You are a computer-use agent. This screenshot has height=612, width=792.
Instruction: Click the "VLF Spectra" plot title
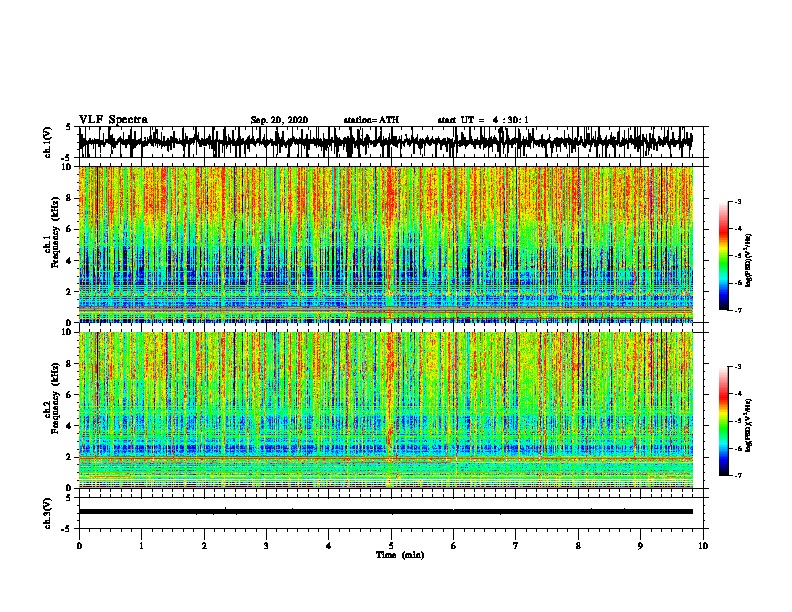(x=113, y=120)
